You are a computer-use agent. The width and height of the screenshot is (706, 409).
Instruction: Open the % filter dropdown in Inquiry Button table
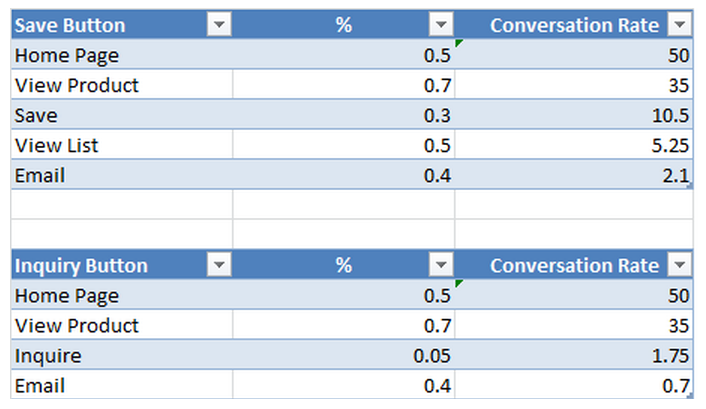[441, 264]
